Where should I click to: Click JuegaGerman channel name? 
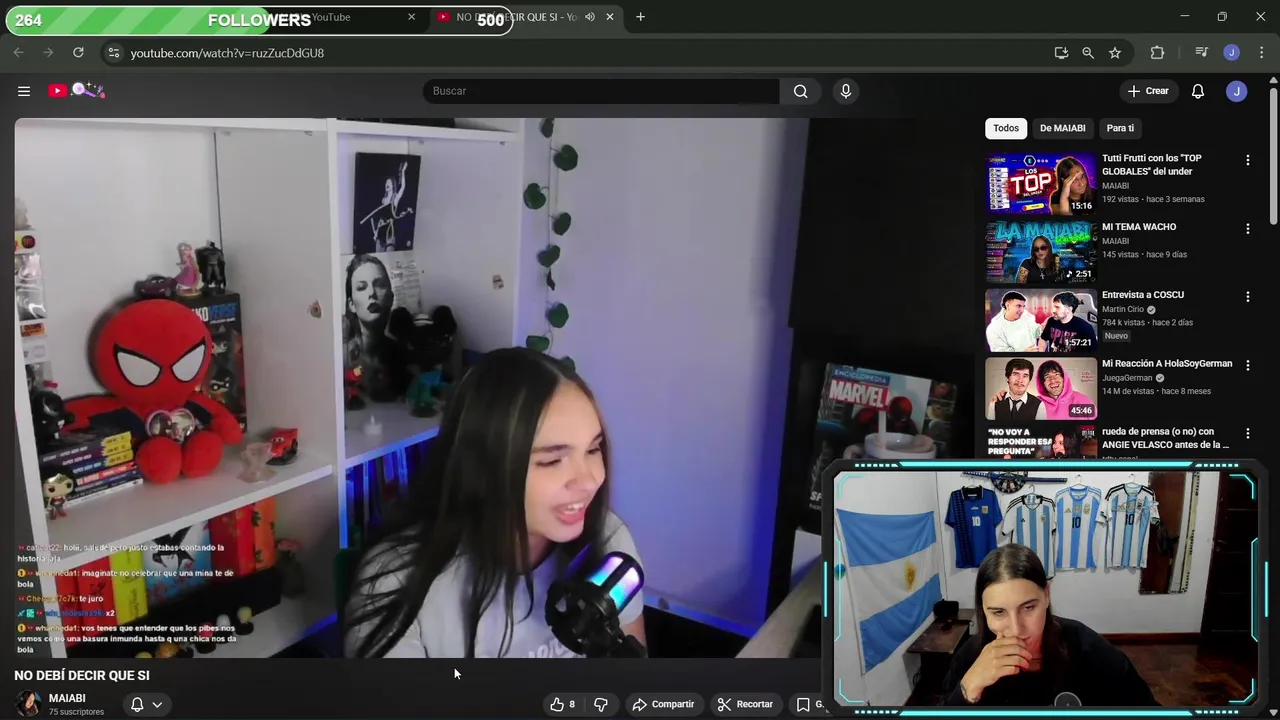coord(1127,378)
